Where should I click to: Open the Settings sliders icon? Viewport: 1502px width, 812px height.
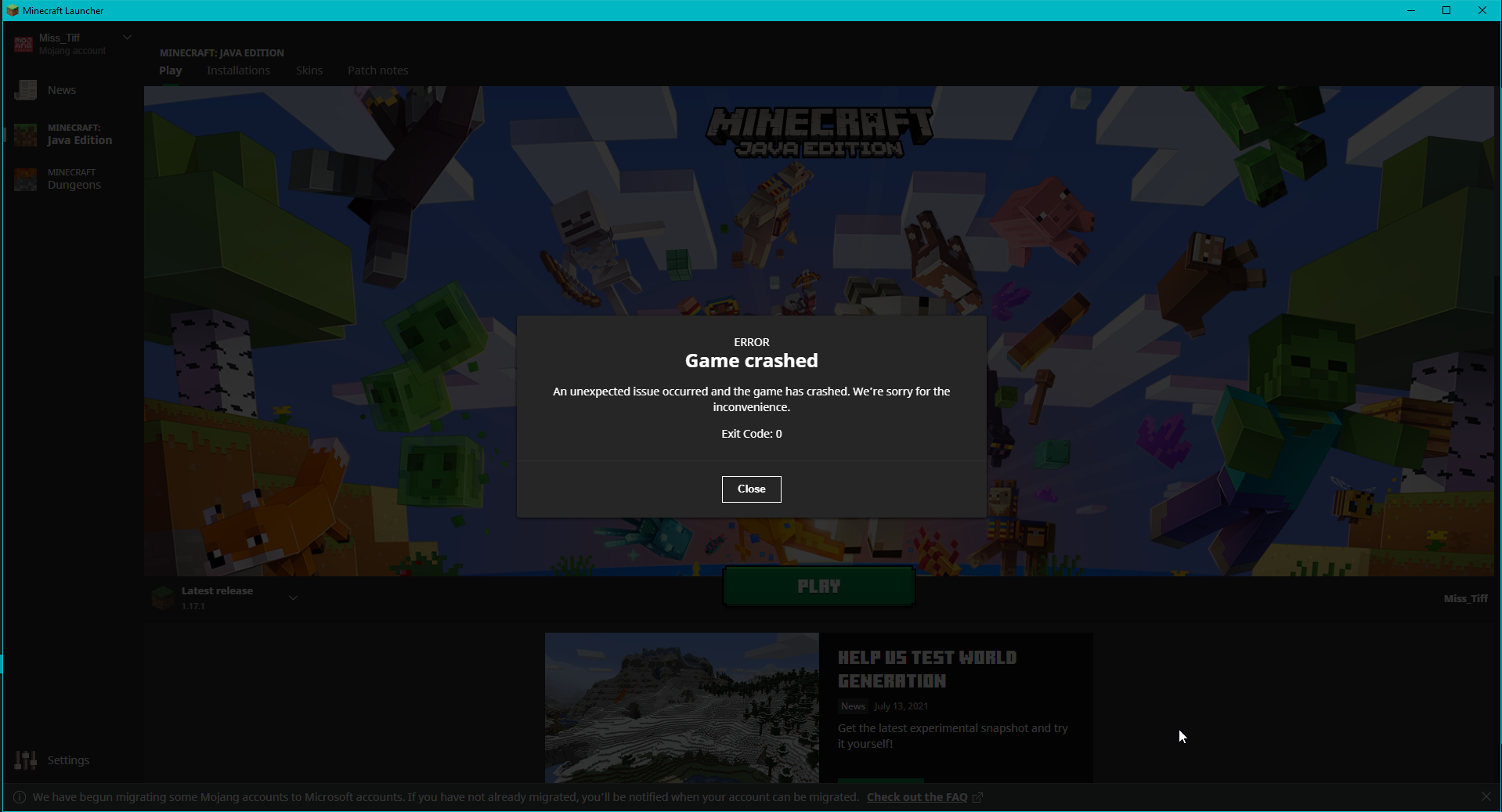pos(25,760)
